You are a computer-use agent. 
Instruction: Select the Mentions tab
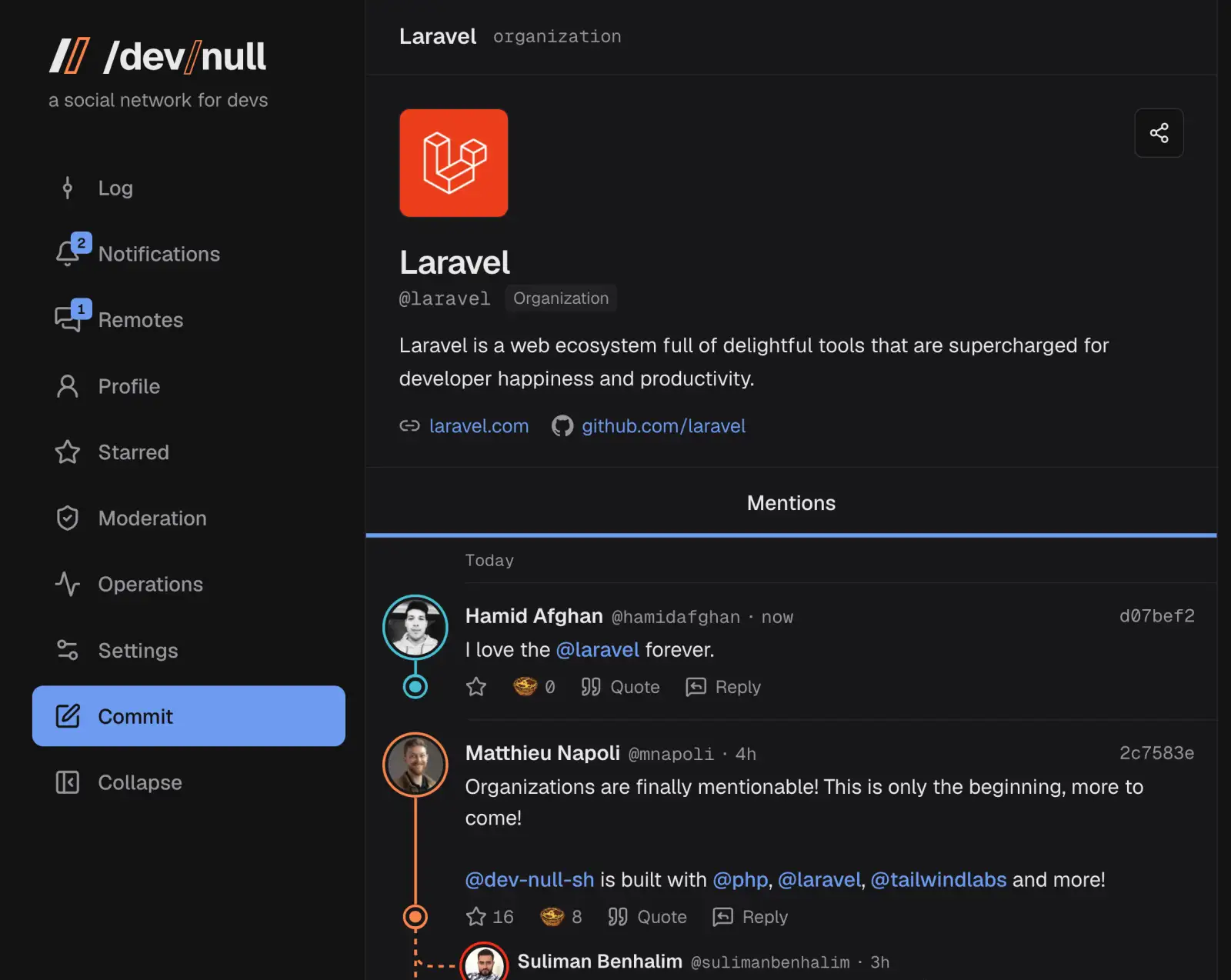pos(791,503)
